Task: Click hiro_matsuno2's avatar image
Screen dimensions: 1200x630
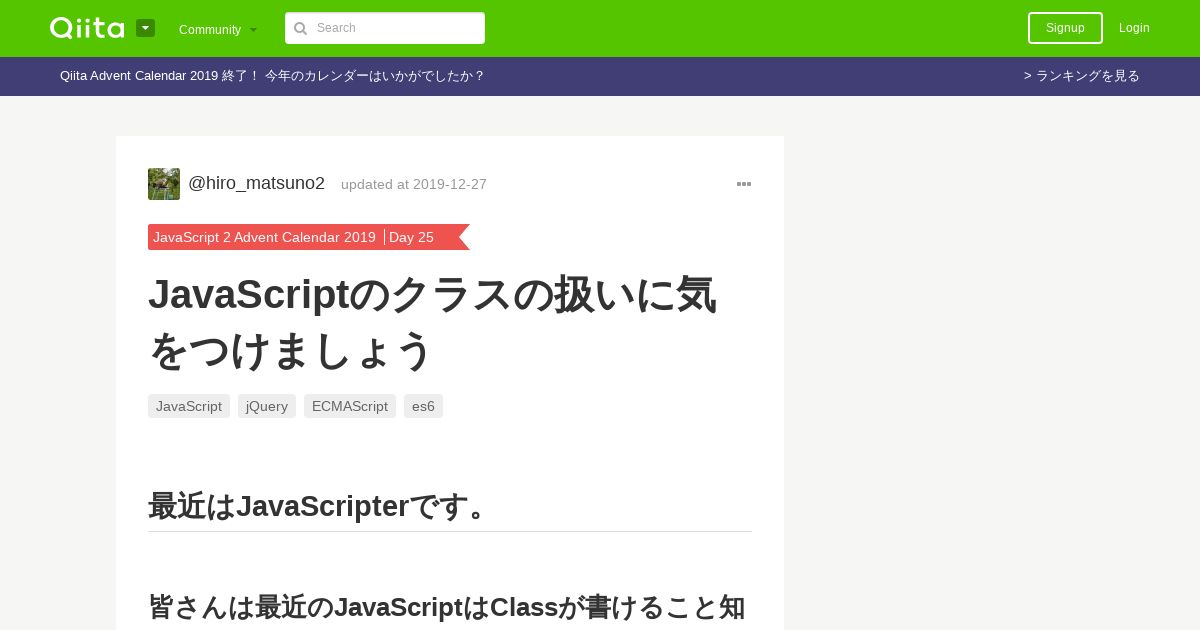Action: pyautogui.click(x=164, y=184)
